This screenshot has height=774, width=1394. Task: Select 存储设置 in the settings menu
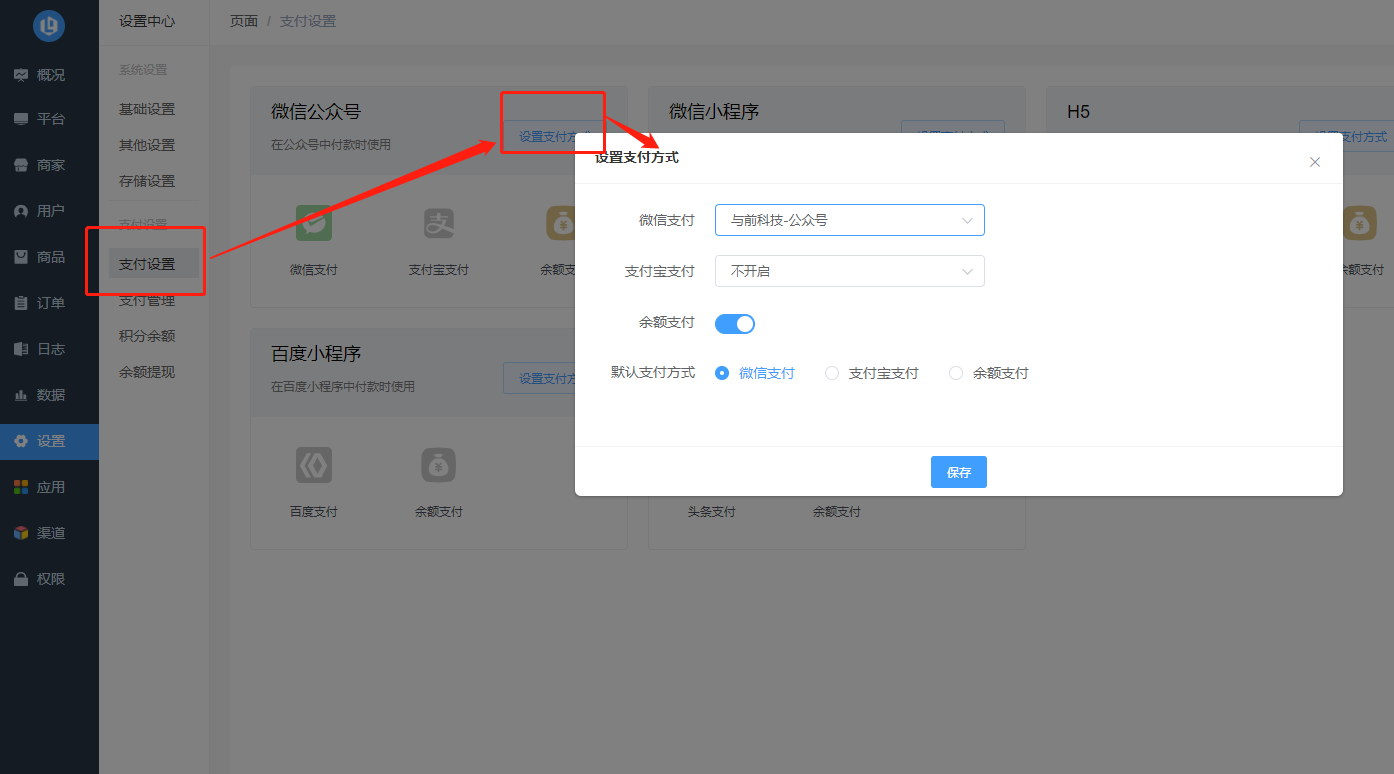coord(147,181)
